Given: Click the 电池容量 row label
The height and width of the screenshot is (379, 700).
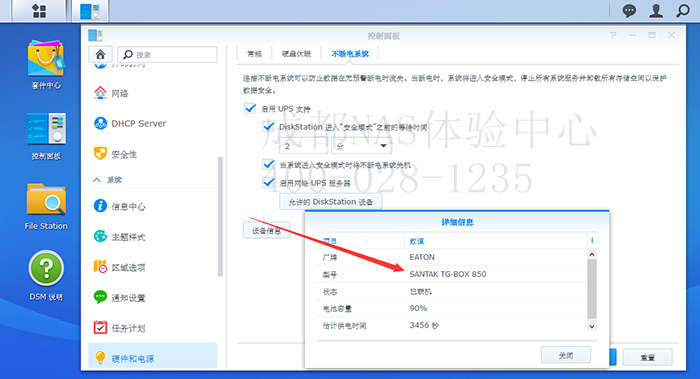Looking at the screenshot, I should [x=337, y=308].
